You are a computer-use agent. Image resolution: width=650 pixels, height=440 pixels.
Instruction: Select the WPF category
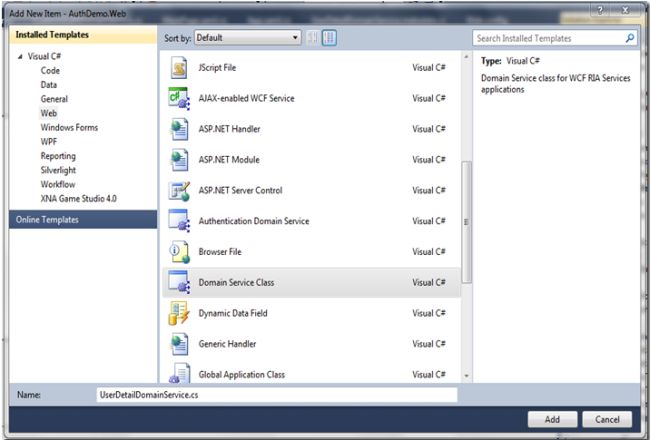click(49, 141)
